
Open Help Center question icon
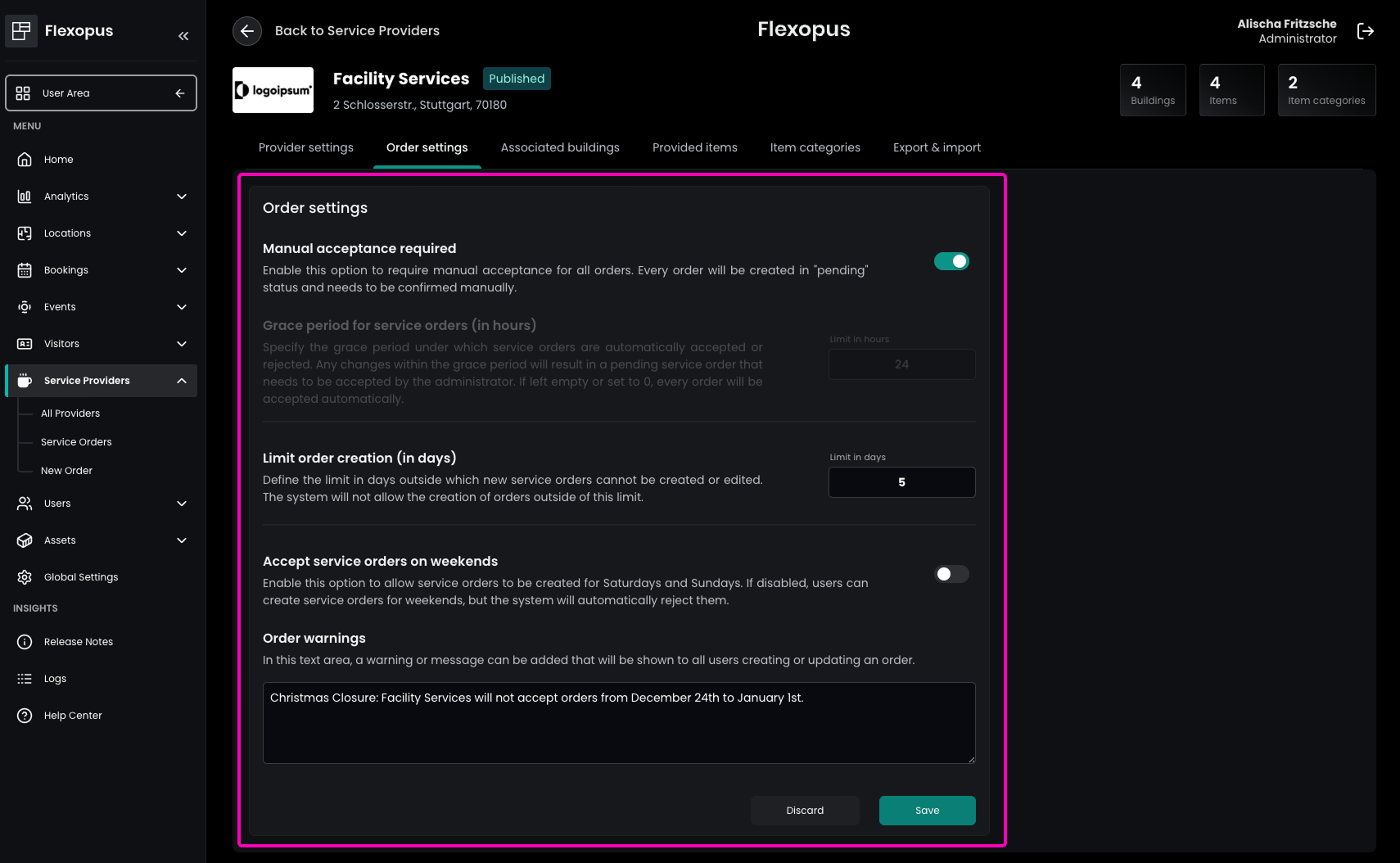click(25, 716)
